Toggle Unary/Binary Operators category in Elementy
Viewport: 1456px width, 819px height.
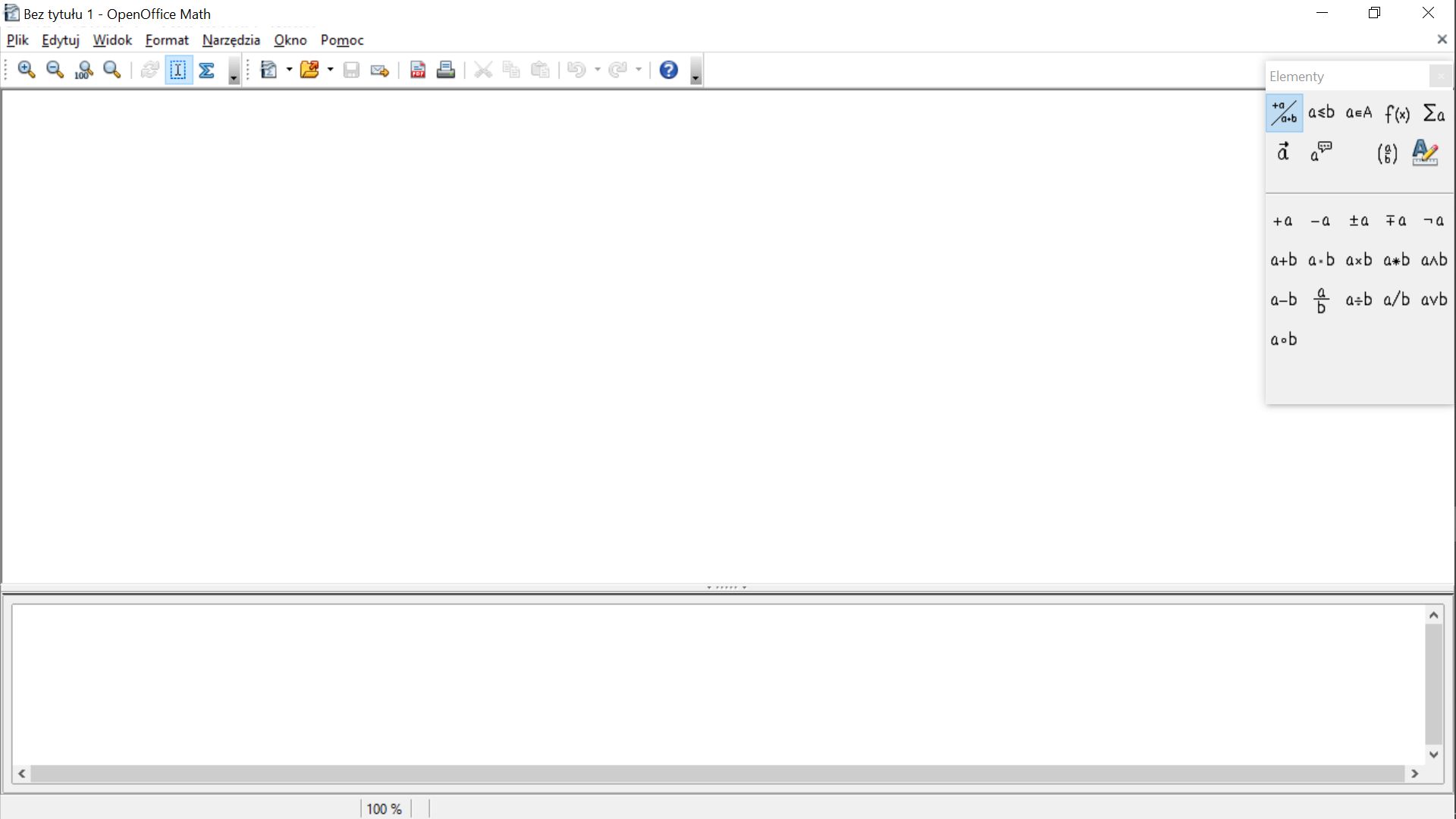click(1284, 113)
